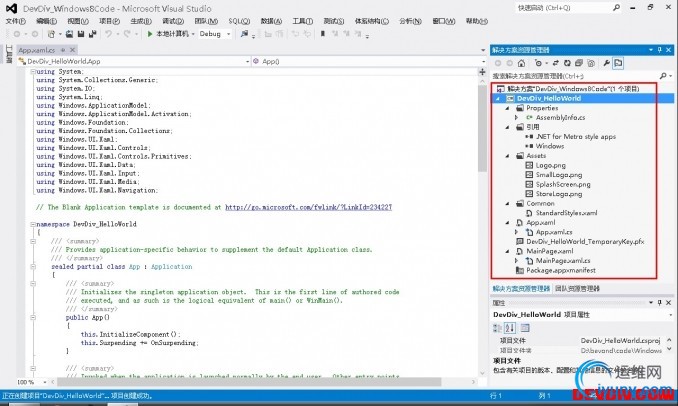Select DevDiv_HelloWorld_TemporaryKey.pfx file
This screenshot has width=678, height=406.
click(585, 242)
